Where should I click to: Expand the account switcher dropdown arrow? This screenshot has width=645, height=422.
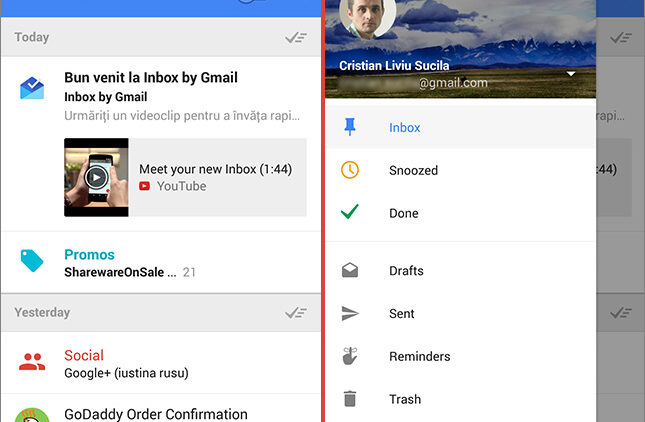[571, 74]
